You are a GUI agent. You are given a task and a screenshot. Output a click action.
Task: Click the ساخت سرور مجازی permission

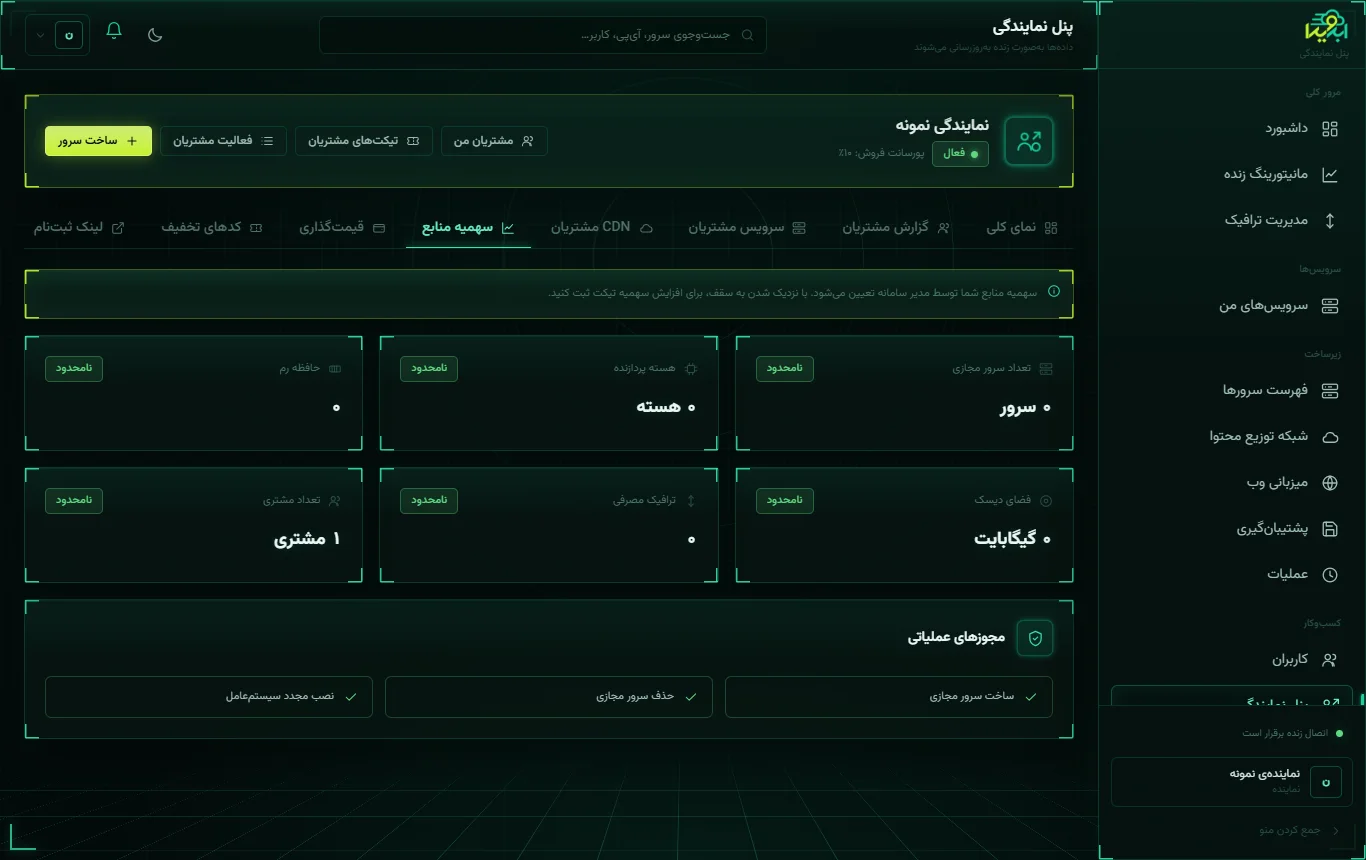(x=889, y=696)
